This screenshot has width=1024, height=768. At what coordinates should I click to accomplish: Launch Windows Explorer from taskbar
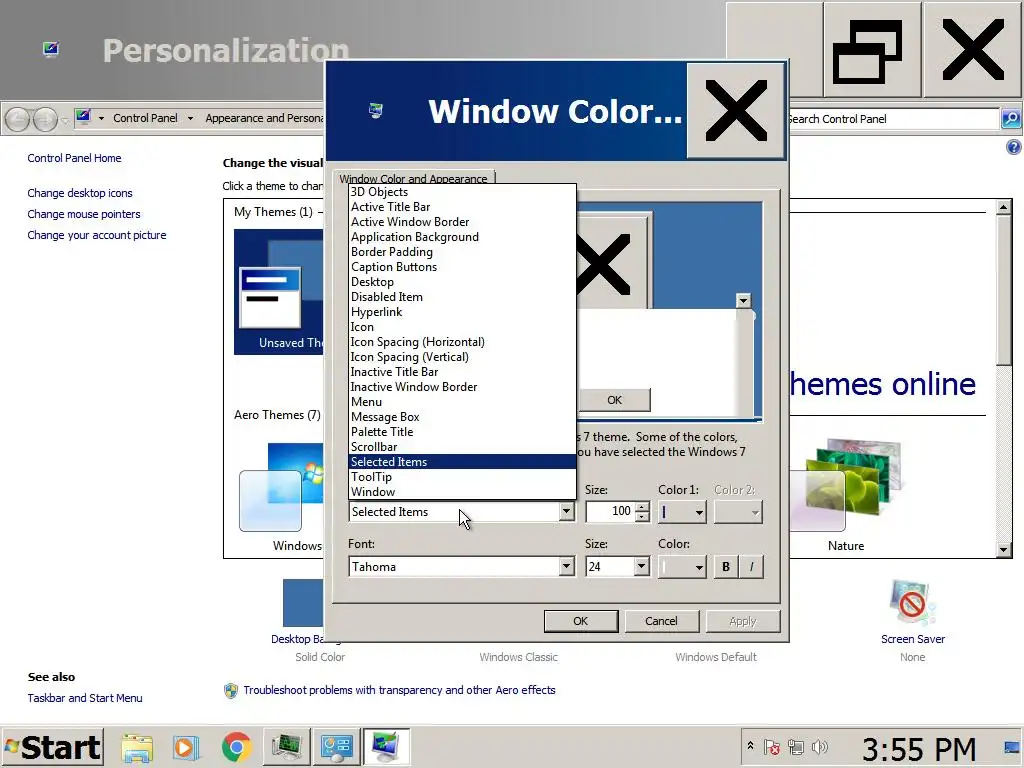click(137, 748)
